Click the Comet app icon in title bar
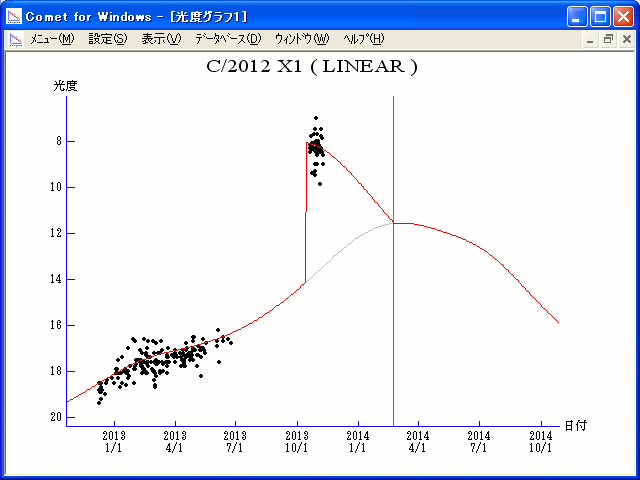The width and height of the screenshot is (640, 480). pos(14,16)
